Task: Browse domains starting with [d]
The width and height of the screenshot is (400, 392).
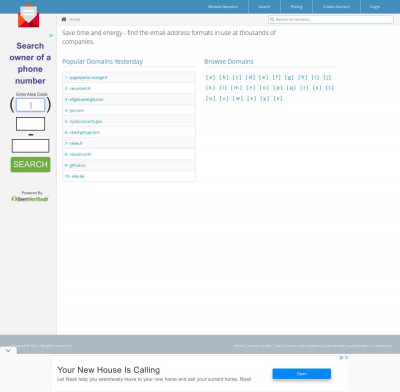Action: tap(250, 77)
